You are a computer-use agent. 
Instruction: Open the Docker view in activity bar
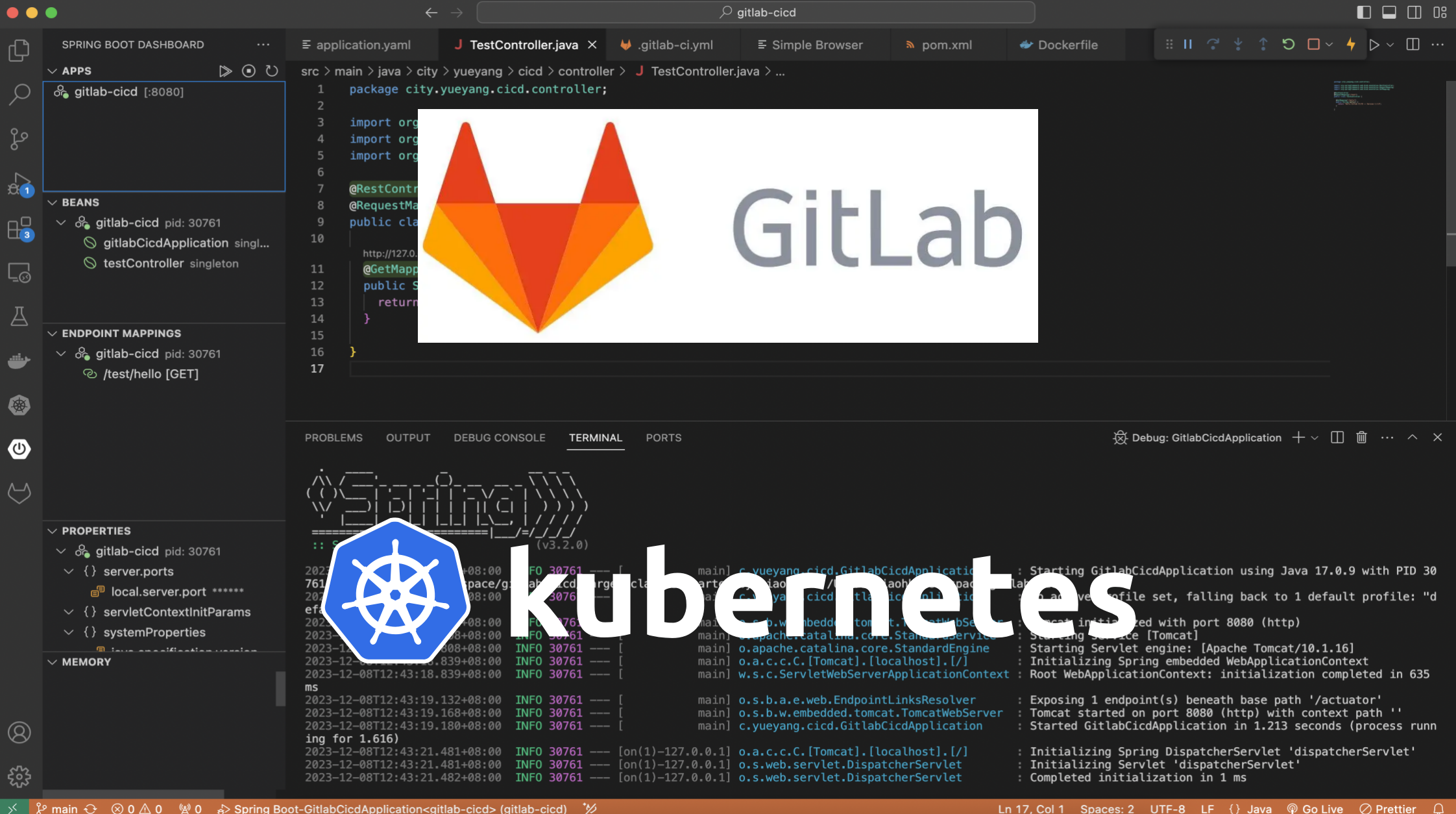[x=19, y=360]
